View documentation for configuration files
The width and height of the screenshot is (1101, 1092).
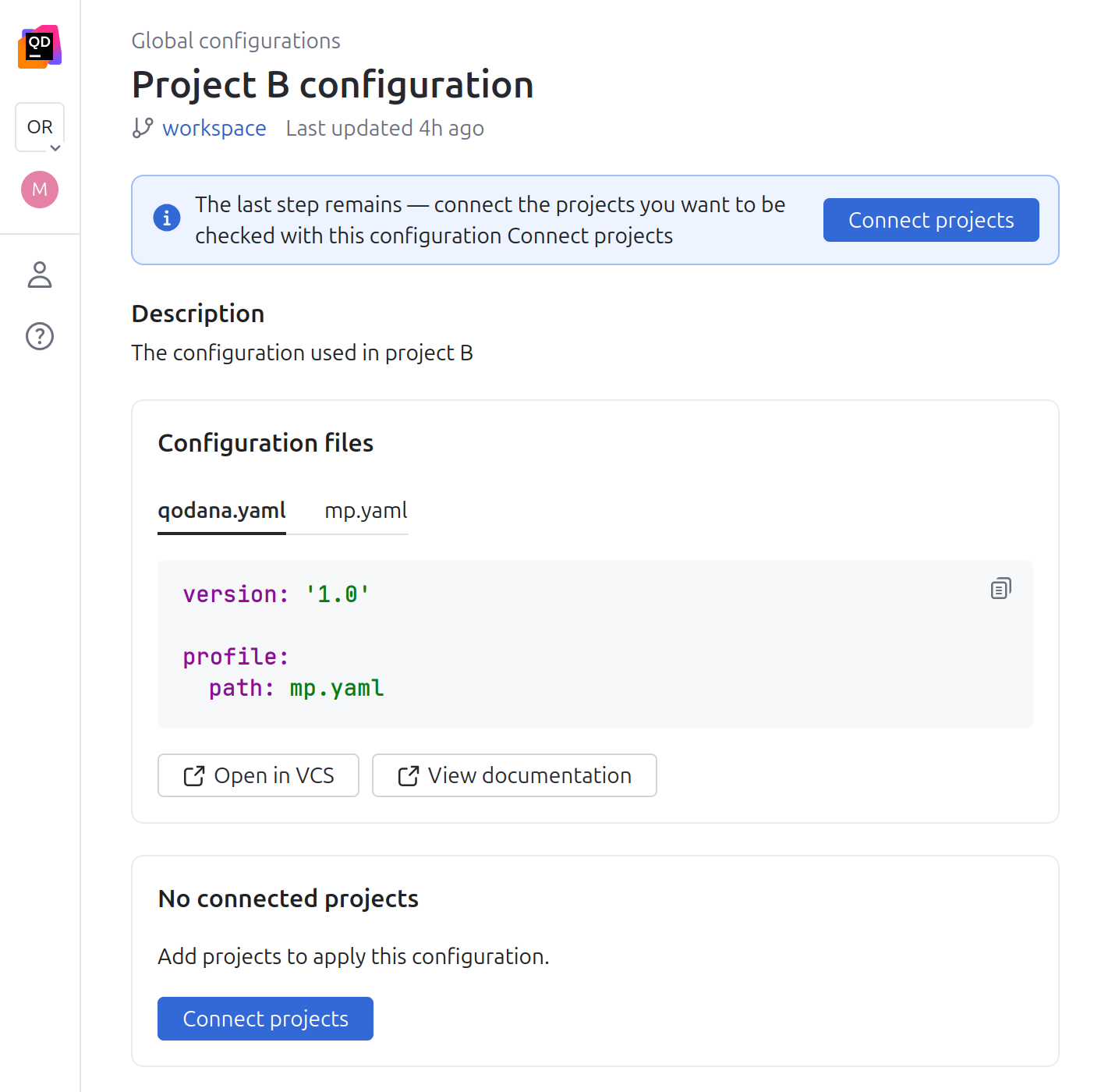pyautogui.click(x=514, y=775)
